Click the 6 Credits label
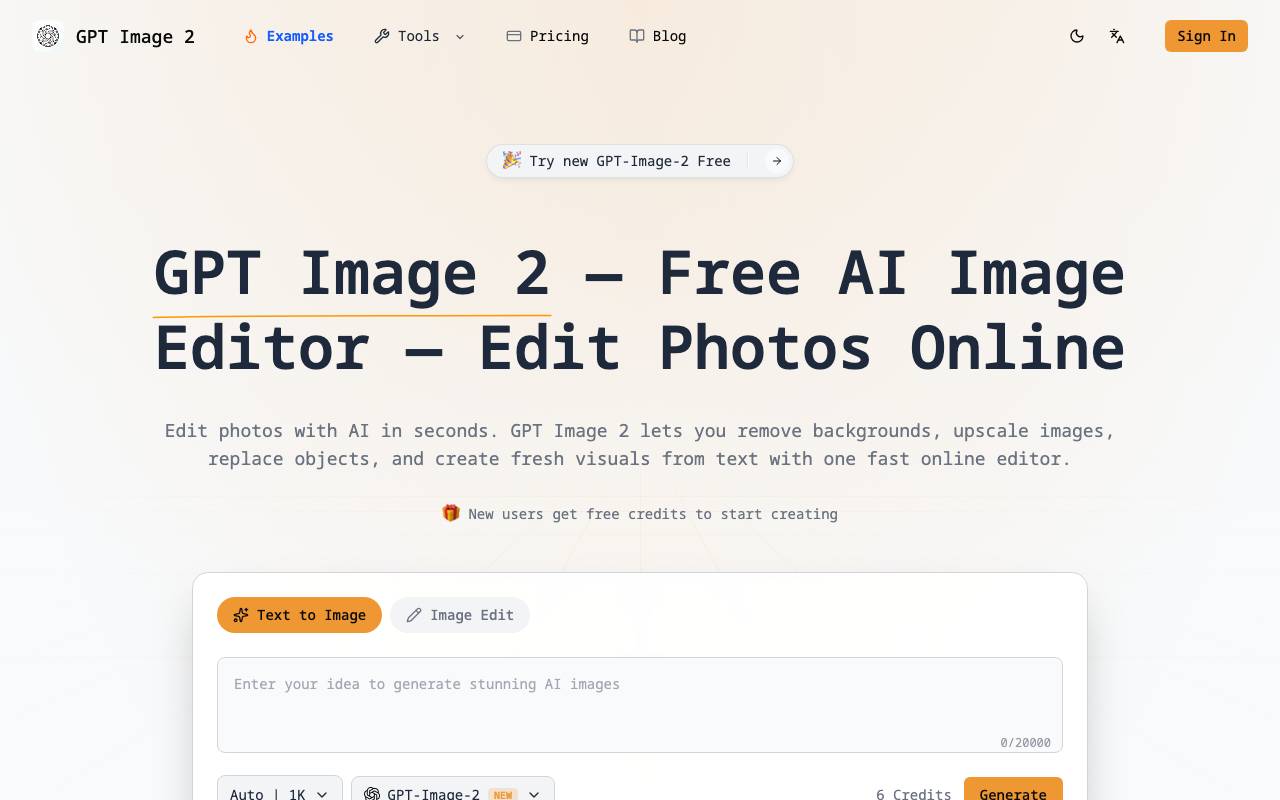1280x800 pixels. pos(914,794)
